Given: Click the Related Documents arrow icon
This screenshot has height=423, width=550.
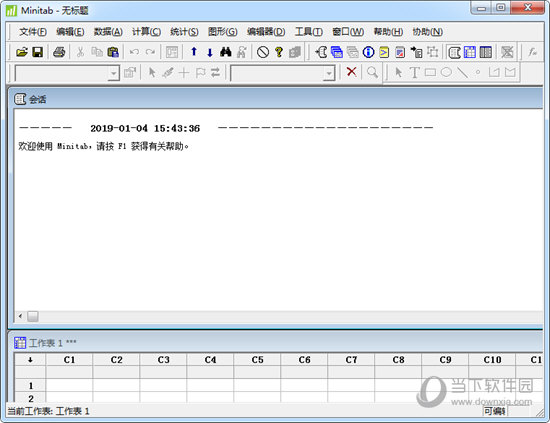Looking at the screenshot, I should point(416,52).
